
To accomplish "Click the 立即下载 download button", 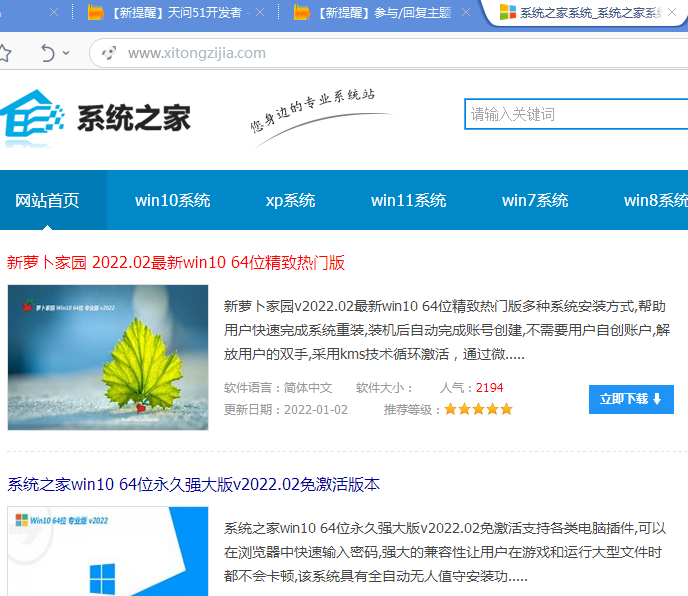I will 631,399.
